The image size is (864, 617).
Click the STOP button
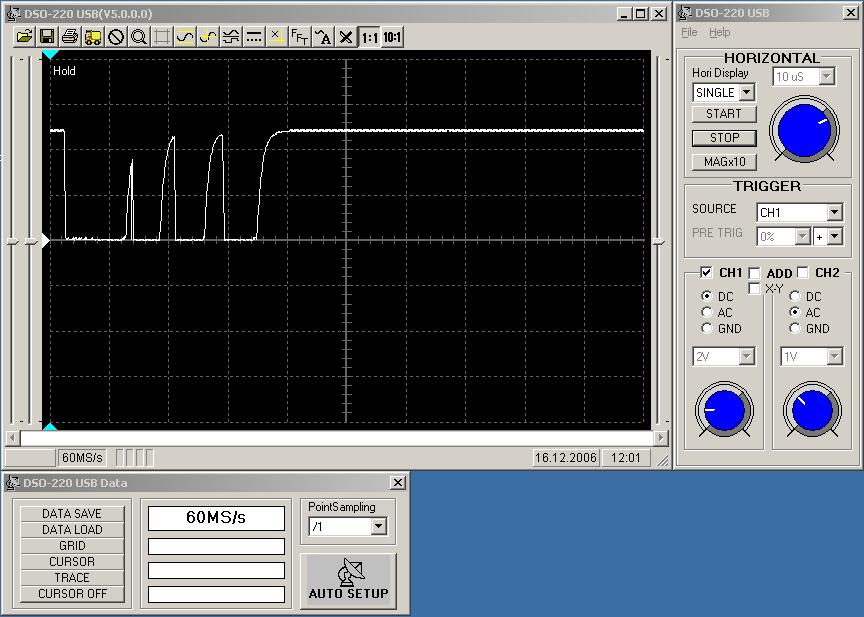click(x=724, y=138)
